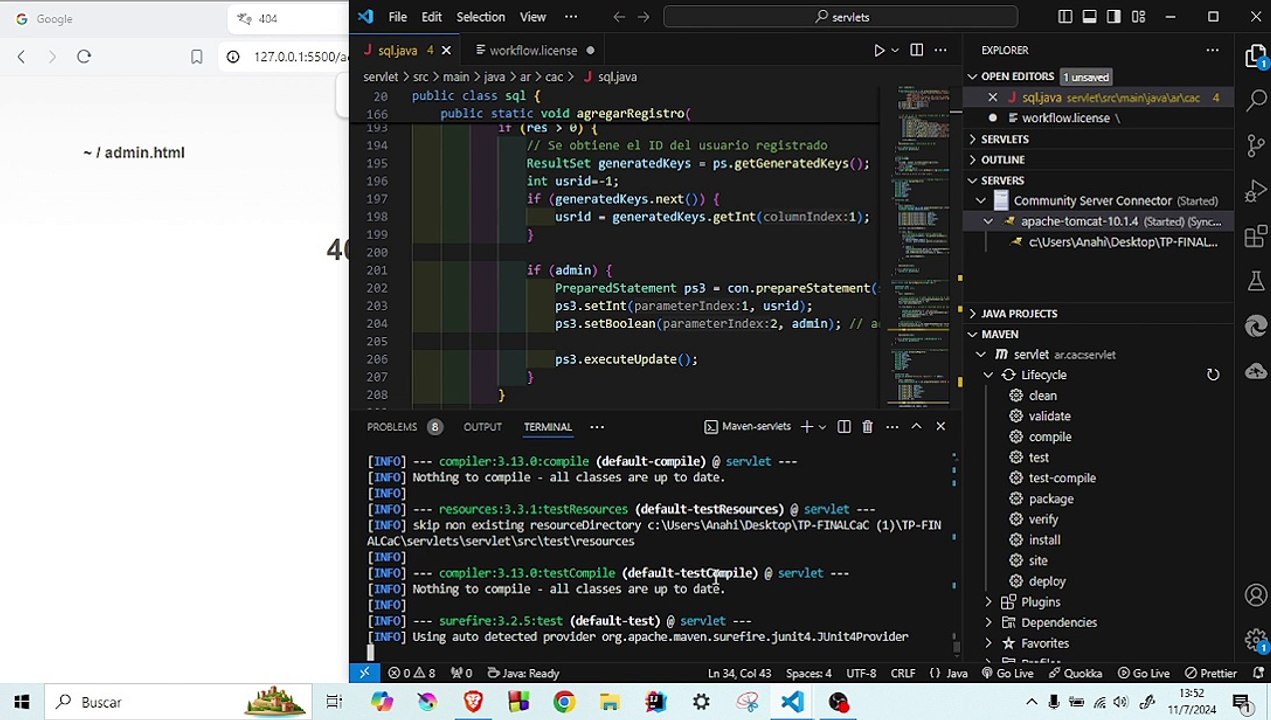Go back with editor navigation arrow
Image resolution: width=1271 pixels, height=720 pixels.
click(x=619, y=17)
